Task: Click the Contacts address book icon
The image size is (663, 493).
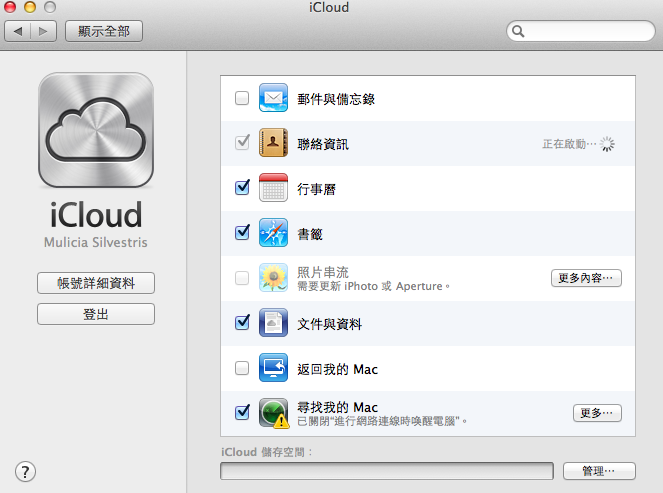Action: point(273,142)
